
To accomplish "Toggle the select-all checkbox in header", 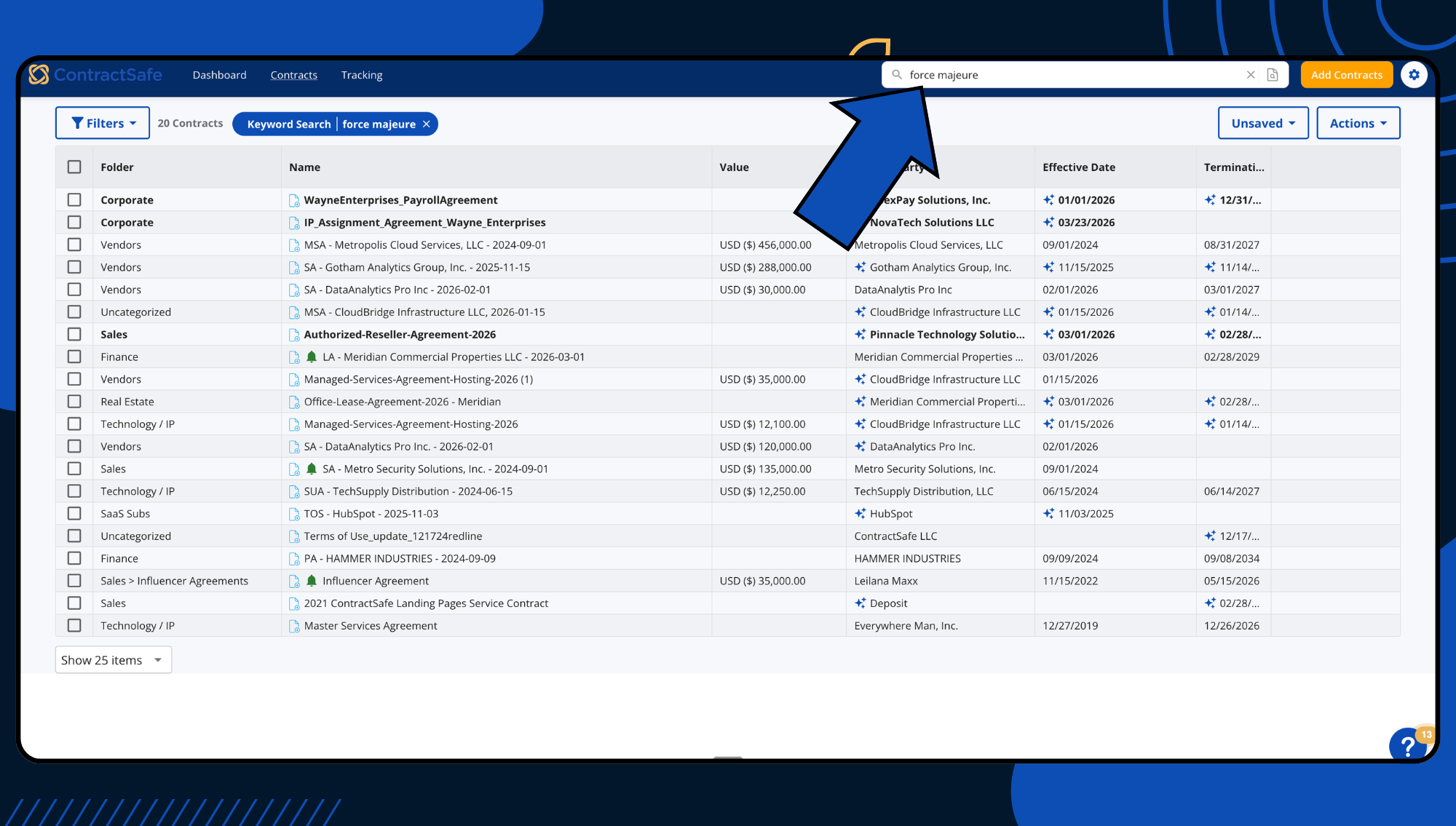I will pyautogui.click(x=74, y=167).
